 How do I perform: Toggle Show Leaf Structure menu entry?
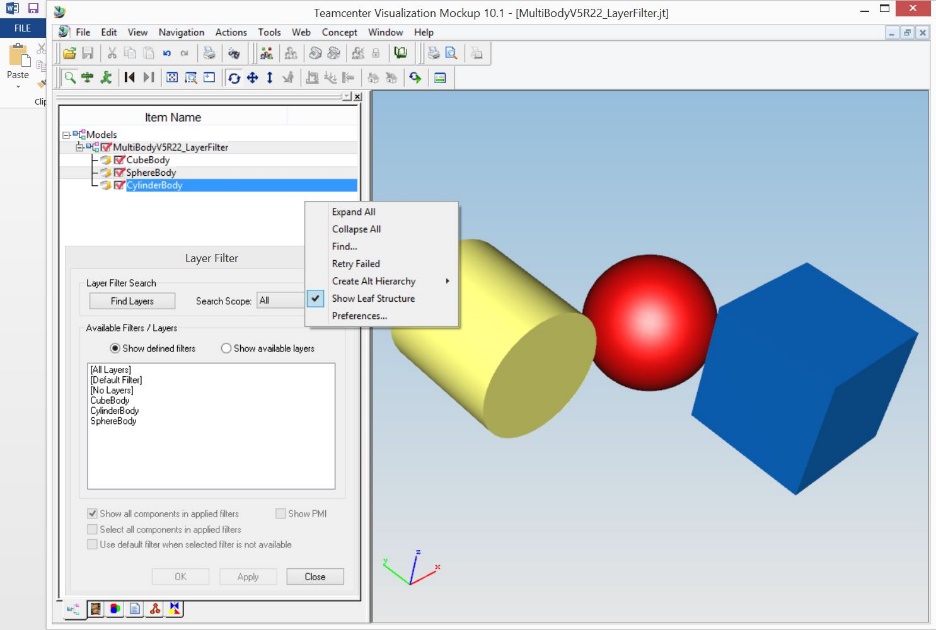click(x=382, y=299)
